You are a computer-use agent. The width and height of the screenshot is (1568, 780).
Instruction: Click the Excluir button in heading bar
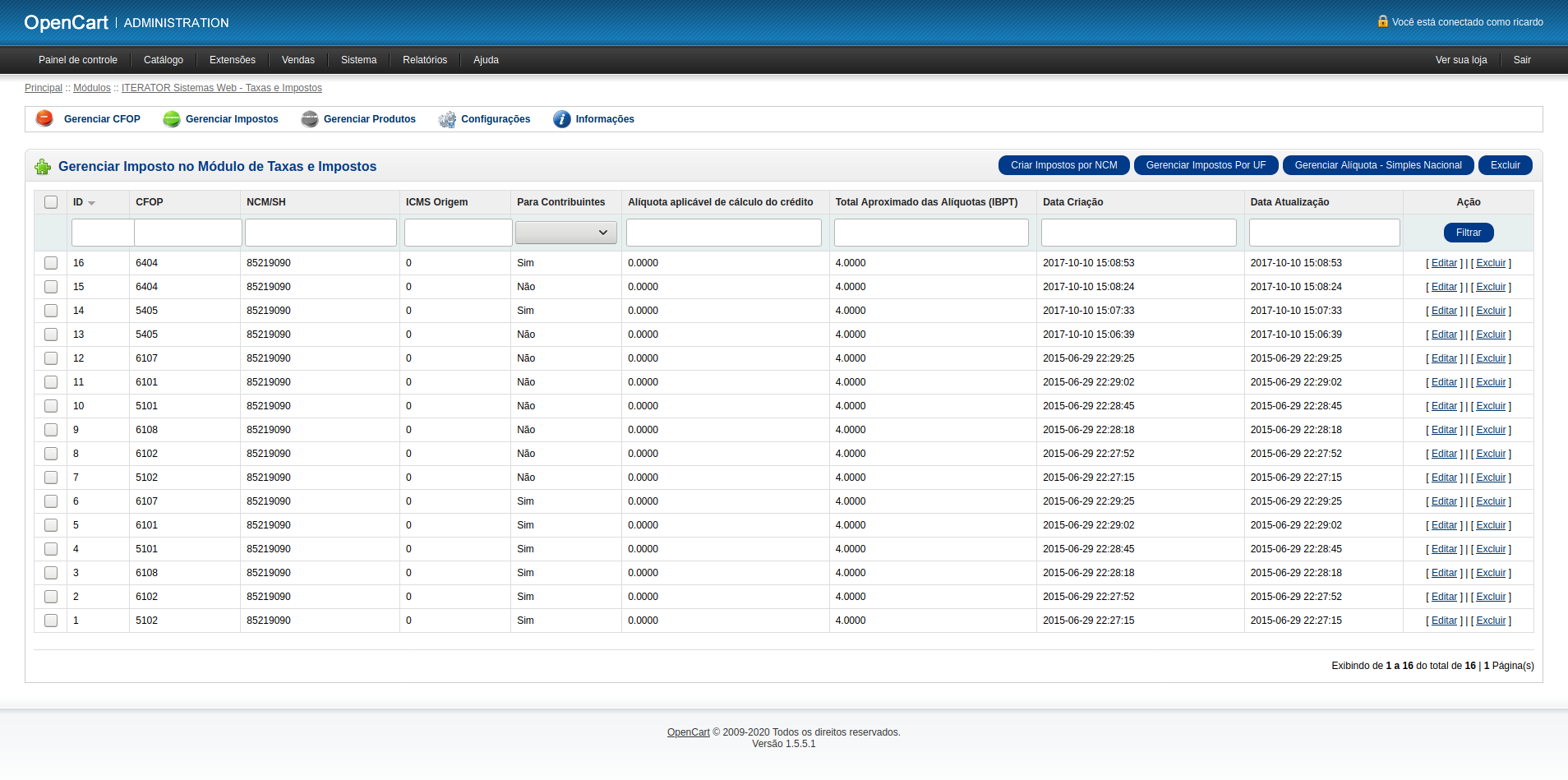coord(1506,165)
